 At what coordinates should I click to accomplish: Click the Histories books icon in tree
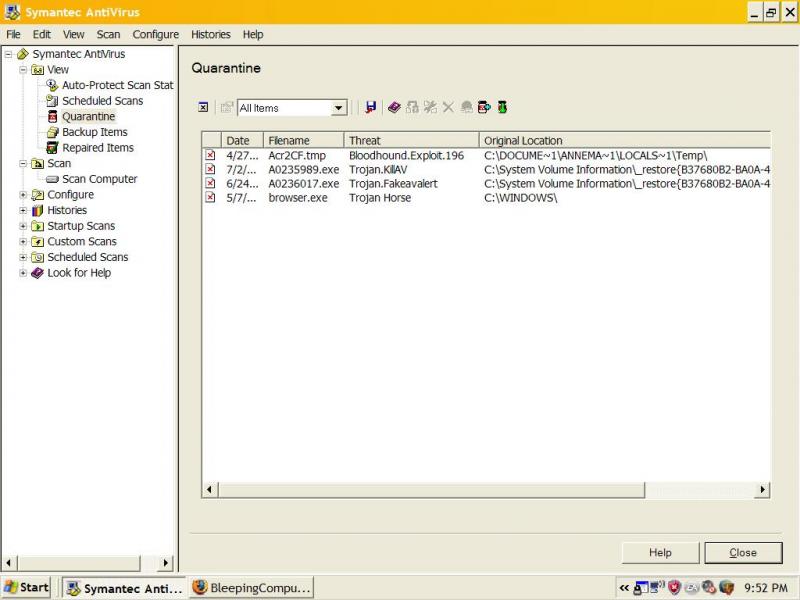(37, 210)
